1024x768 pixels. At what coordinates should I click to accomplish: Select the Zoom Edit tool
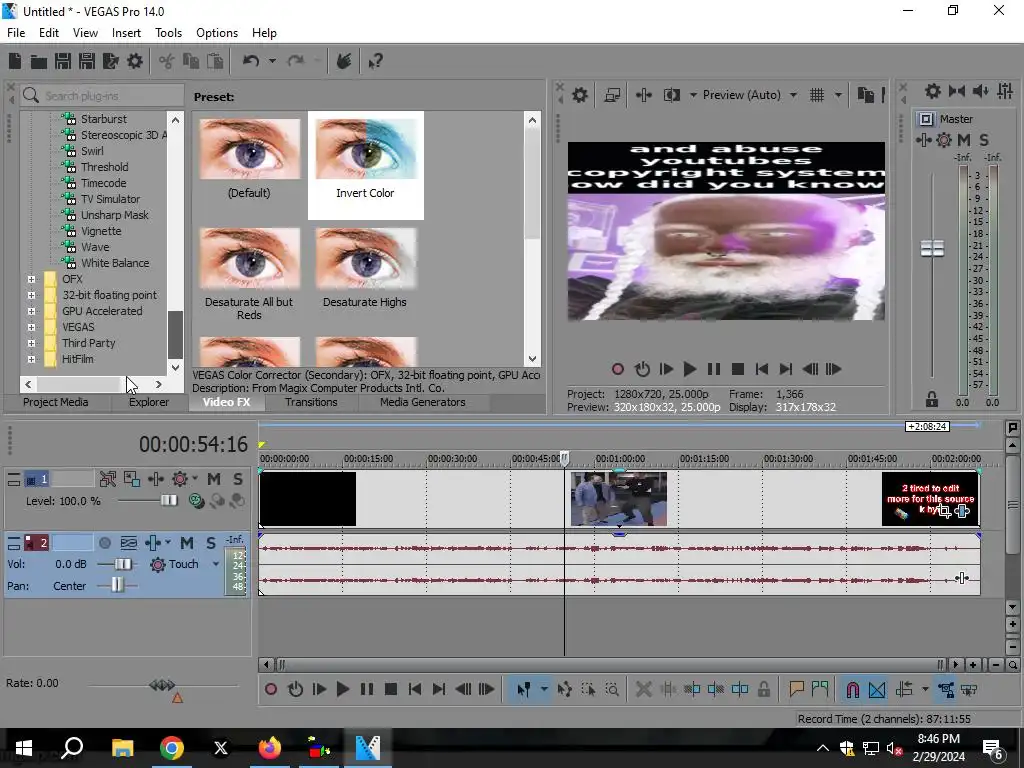point(613,690)
